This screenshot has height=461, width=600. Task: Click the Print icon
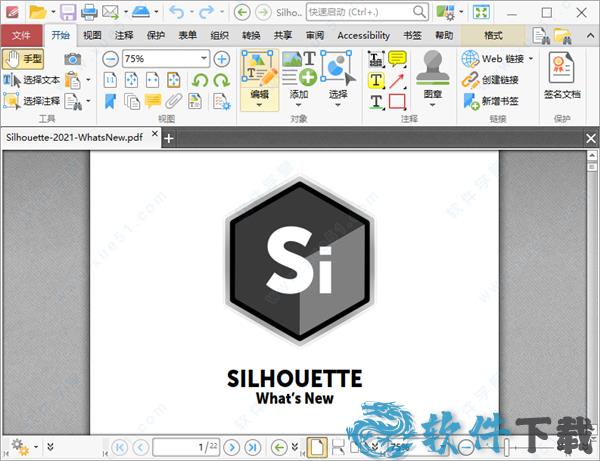tap(89, 12)
